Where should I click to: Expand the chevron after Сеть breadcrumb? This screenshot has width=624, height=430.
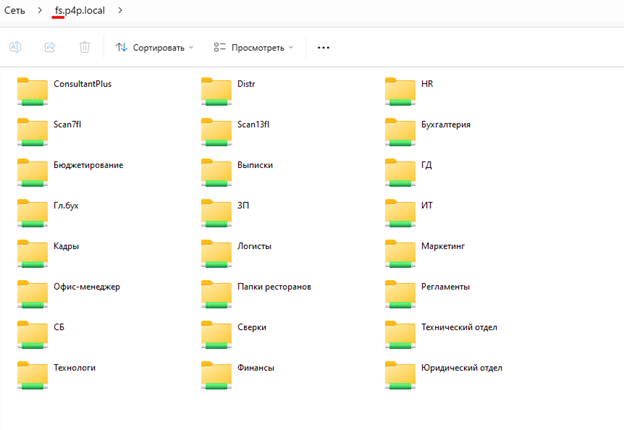(x=41, y=10)
